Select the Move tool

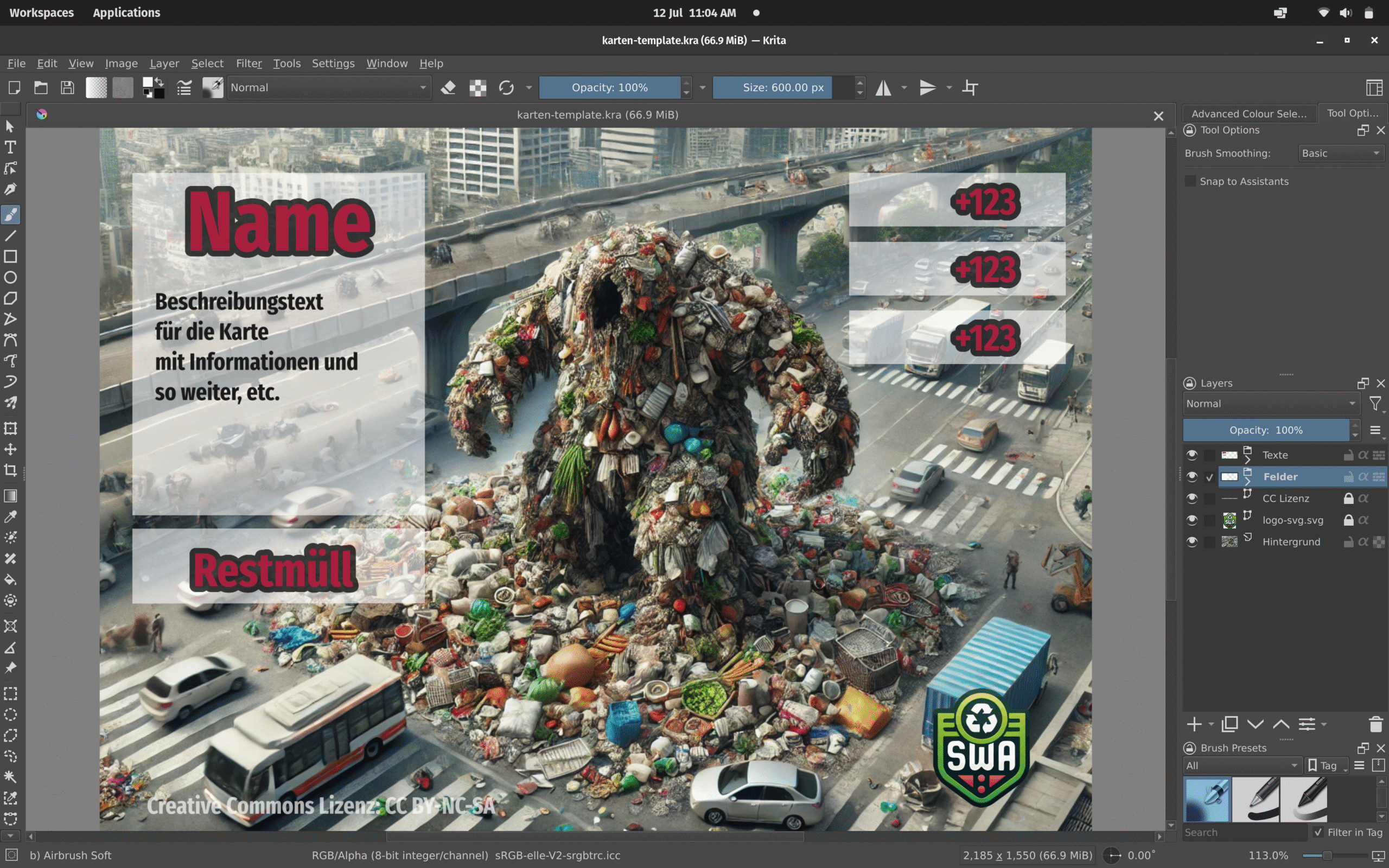[x=10, y=450]
